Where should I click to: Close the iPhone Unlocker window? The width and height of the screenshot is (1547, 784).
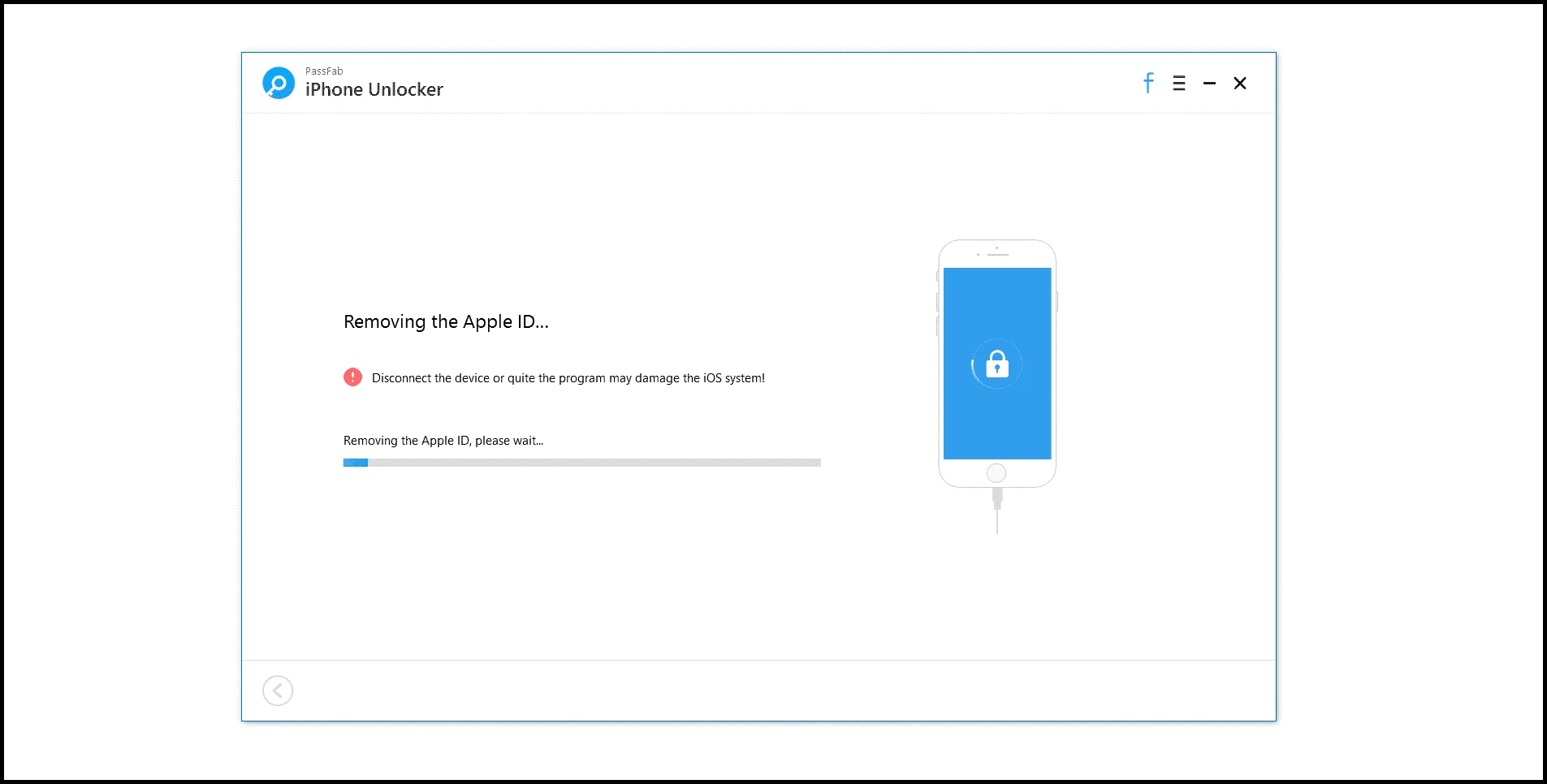click(1240, 83)
